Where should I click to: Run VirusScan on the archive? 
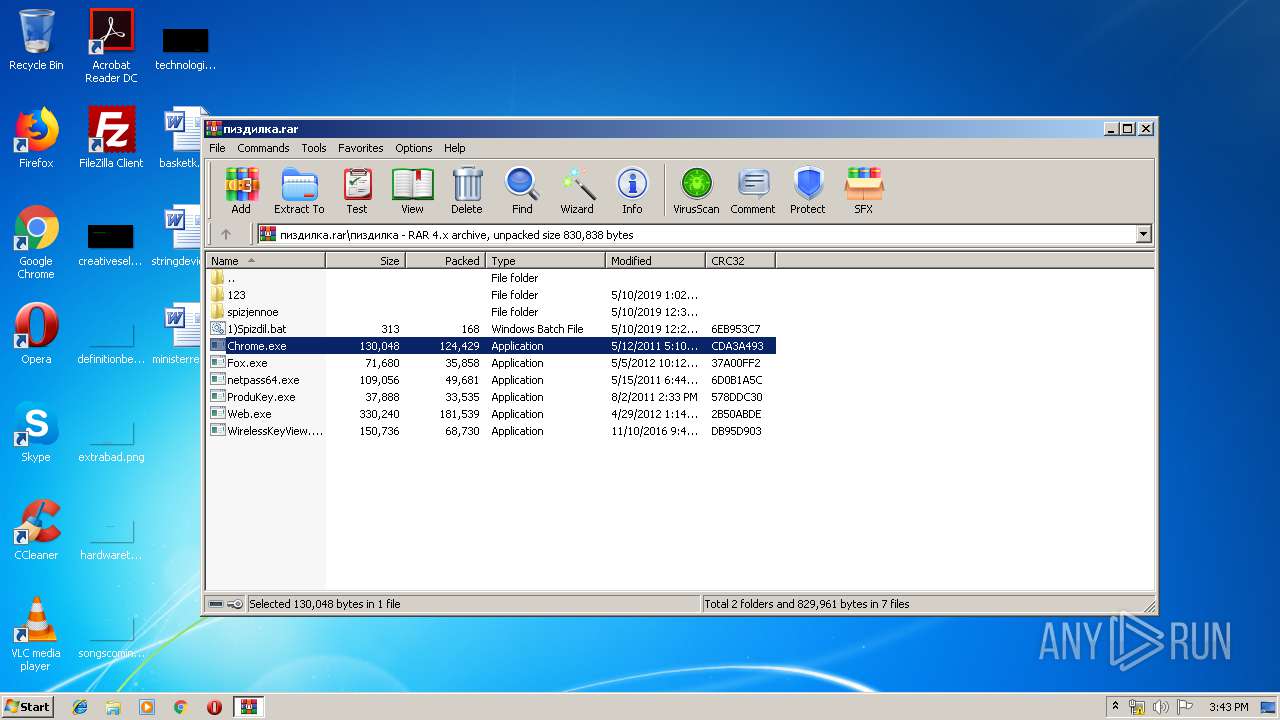tap(696, 190)
